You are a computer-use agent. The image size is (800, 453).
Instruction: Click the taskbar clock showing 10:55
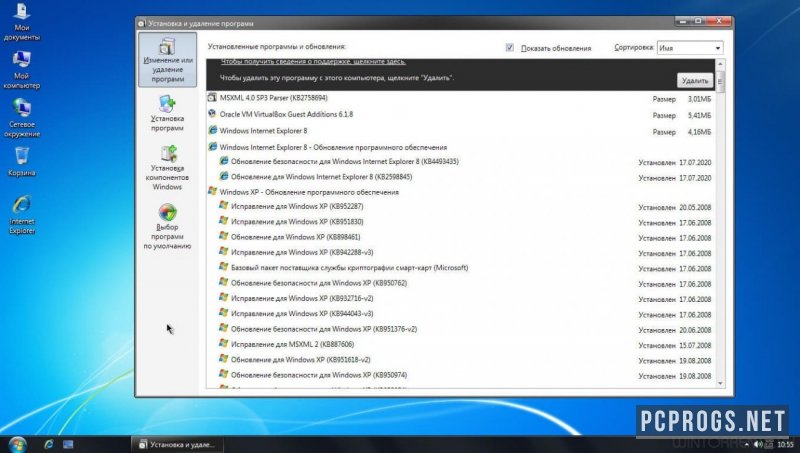pyautogui.click(x=785, y=445)
